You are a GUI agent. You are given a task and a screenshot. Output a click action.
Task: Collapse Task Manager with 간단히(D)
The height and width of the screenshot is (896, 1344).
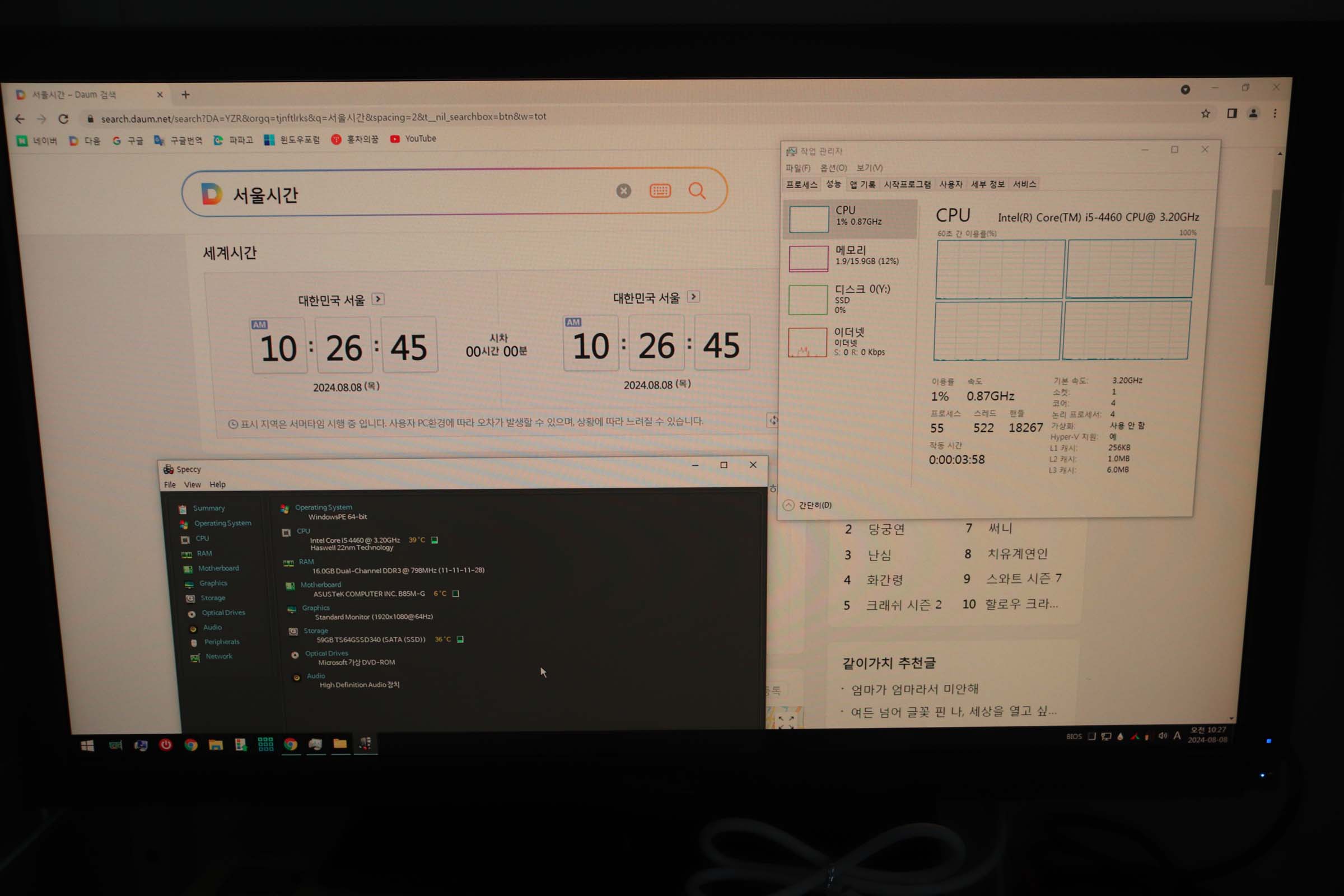tap(808, 505)
